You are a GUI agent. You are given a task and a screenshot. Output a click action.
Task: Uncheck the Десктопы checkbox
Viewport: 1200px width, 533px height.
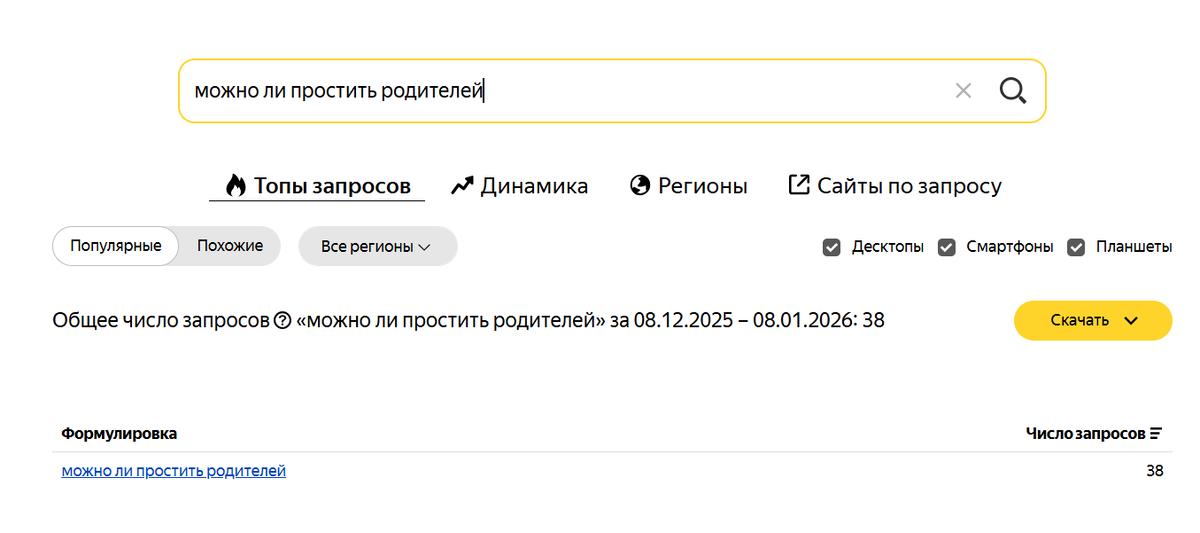click(831, 247)
